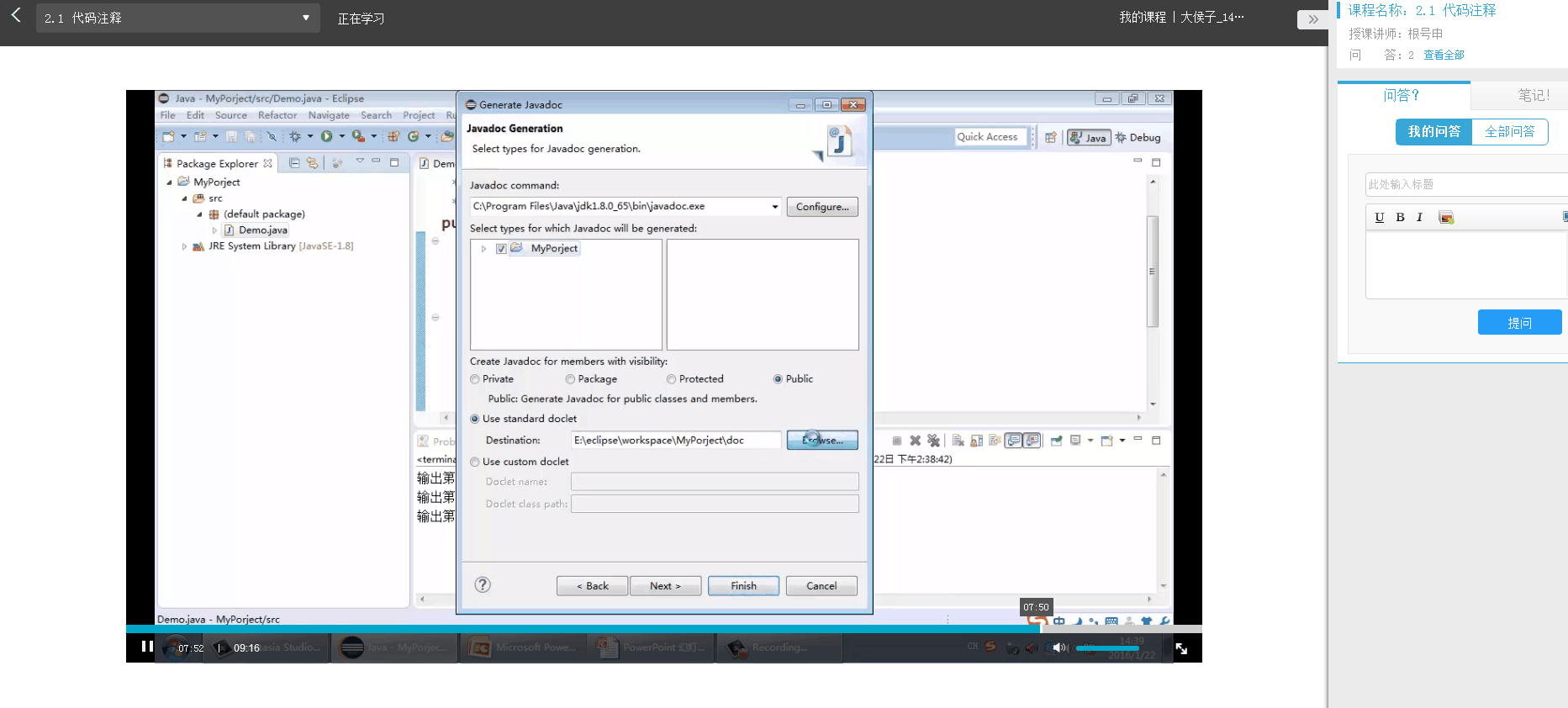Viewport: 1568px width, 708px height.
Task: Open Package Explorer view menu triangle
Action: pos(360,161)
